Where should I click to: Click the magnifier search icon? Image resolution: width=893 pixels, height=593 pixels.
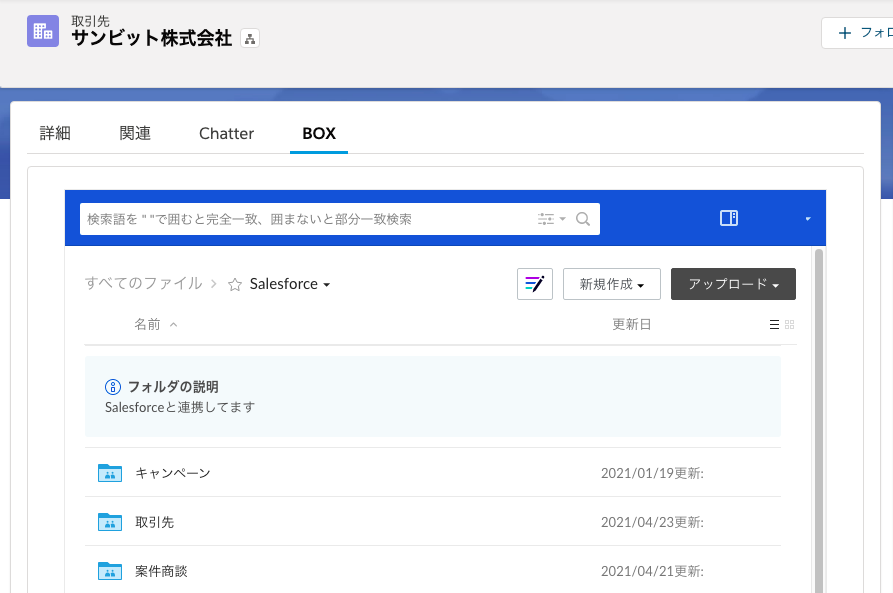click(x=583, y=219)
